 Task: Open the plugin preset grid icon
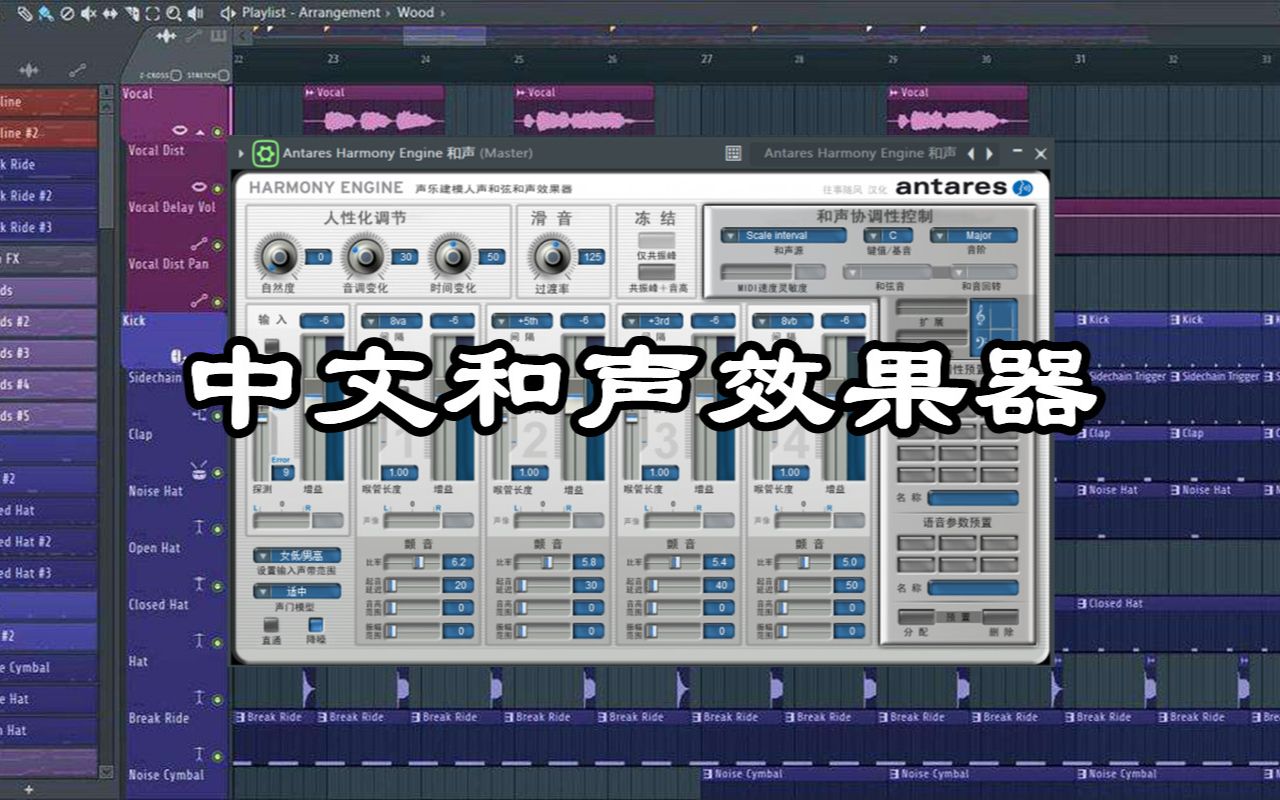click(x=733, y=153)
